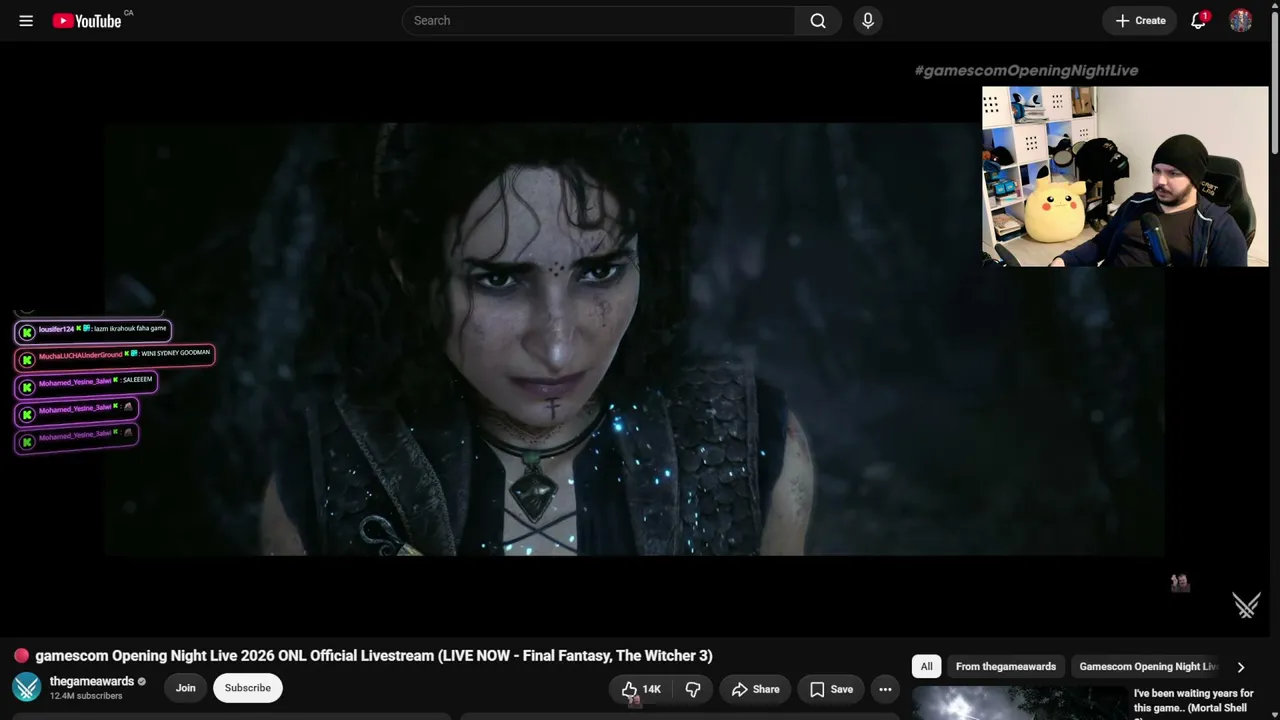
Task: Show more filter chips with arrow
Action: tap(1241, 667)
